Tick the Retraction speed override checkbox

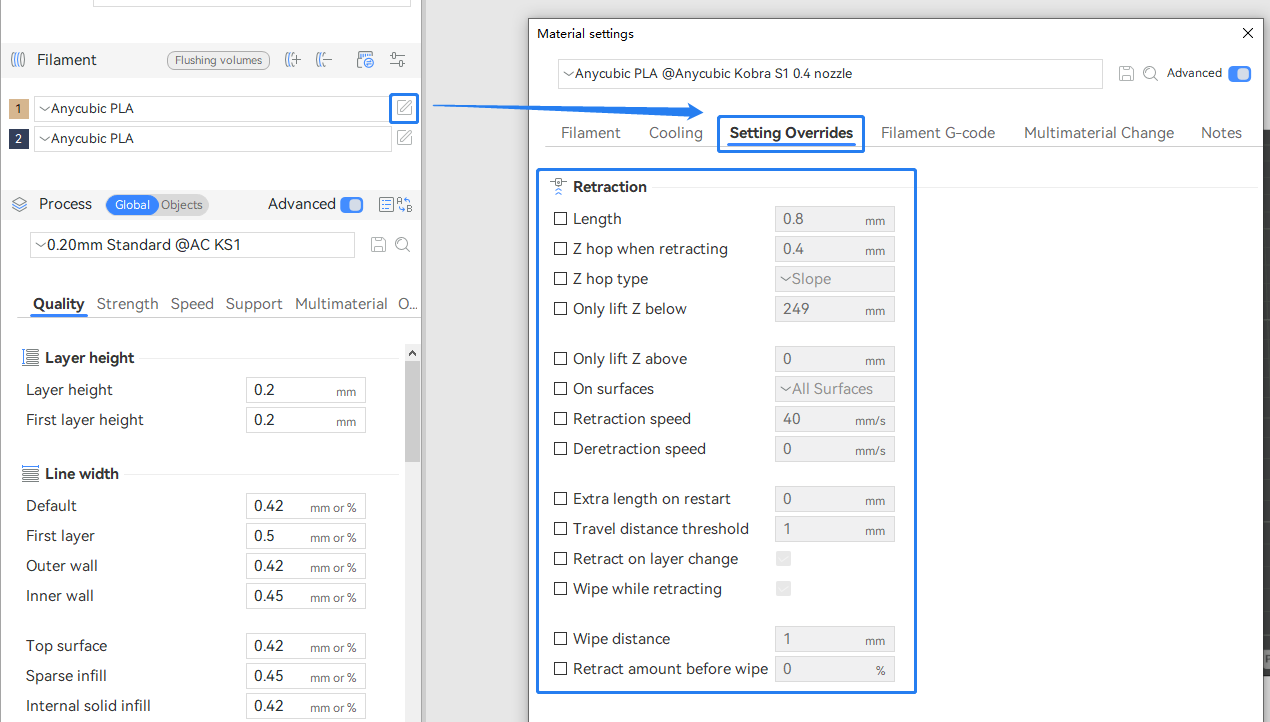[x=560, y=419]
